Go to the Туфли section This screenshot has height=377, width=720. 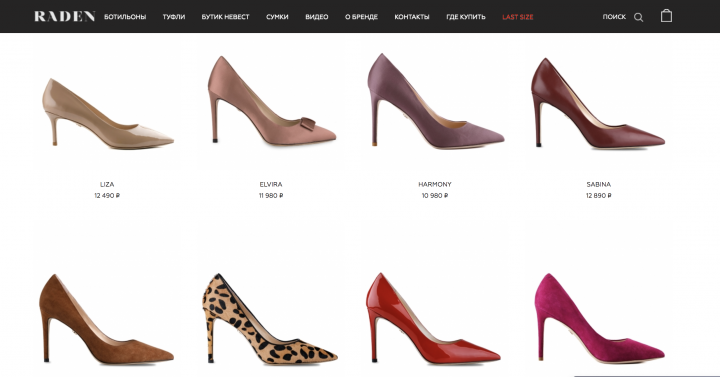(174, 17)
